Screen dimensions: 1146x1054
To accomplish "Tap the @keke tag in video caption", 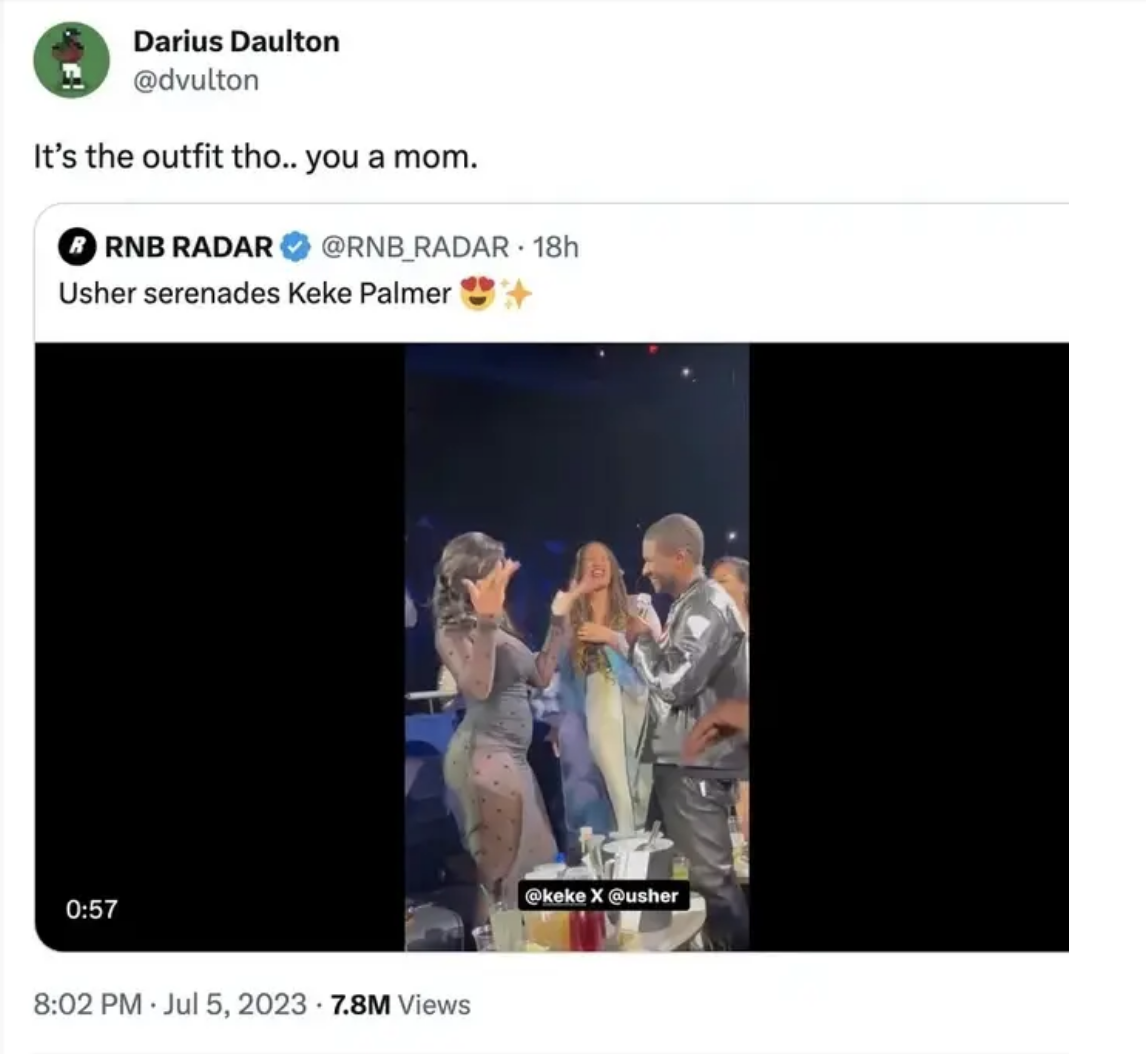I will tap(556, 896).
